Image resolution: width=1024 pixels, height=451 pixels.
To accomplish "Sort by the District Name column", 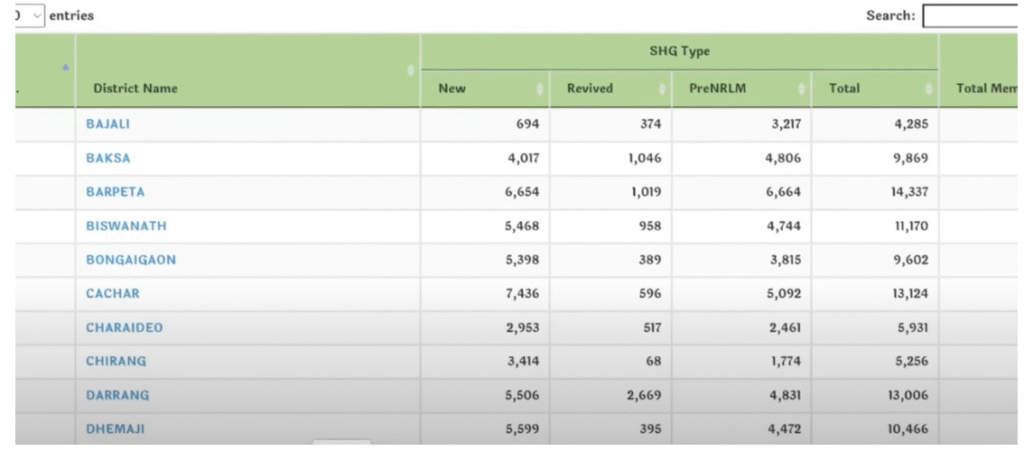I will point(248,70).
